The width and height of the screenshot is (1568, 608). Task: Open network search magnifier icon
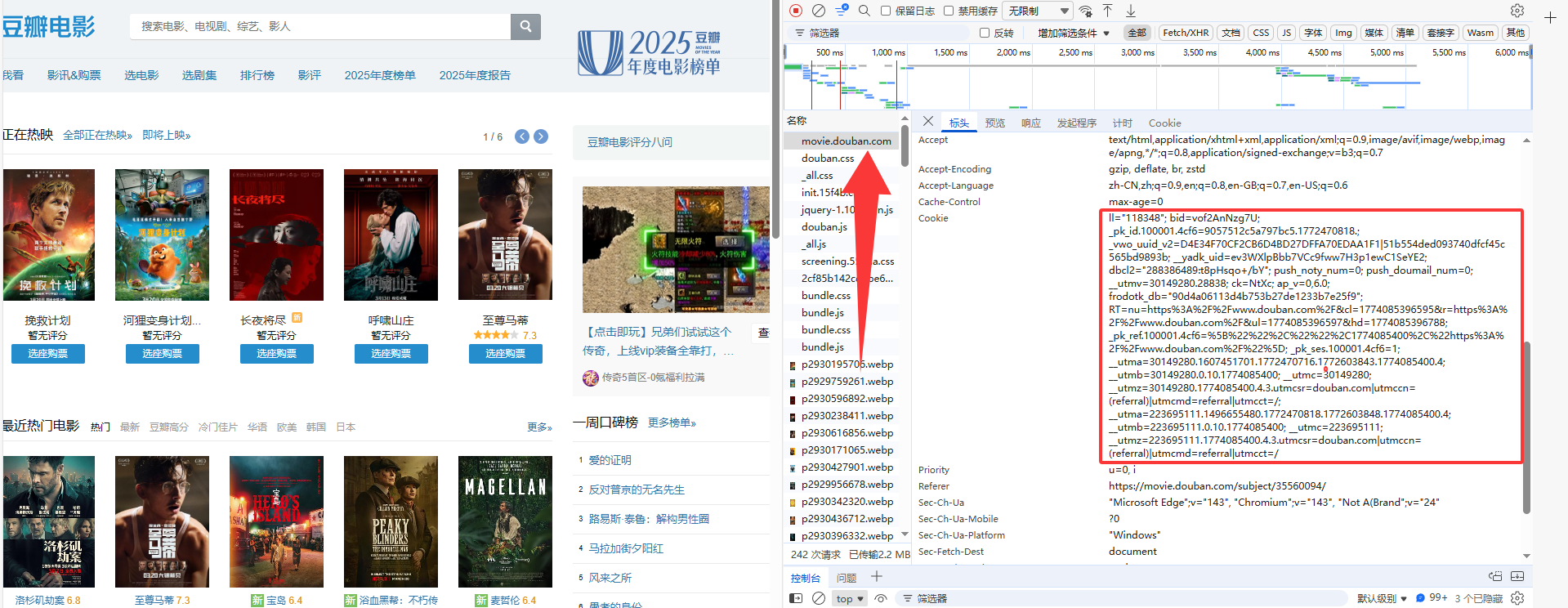click(864, 11)
